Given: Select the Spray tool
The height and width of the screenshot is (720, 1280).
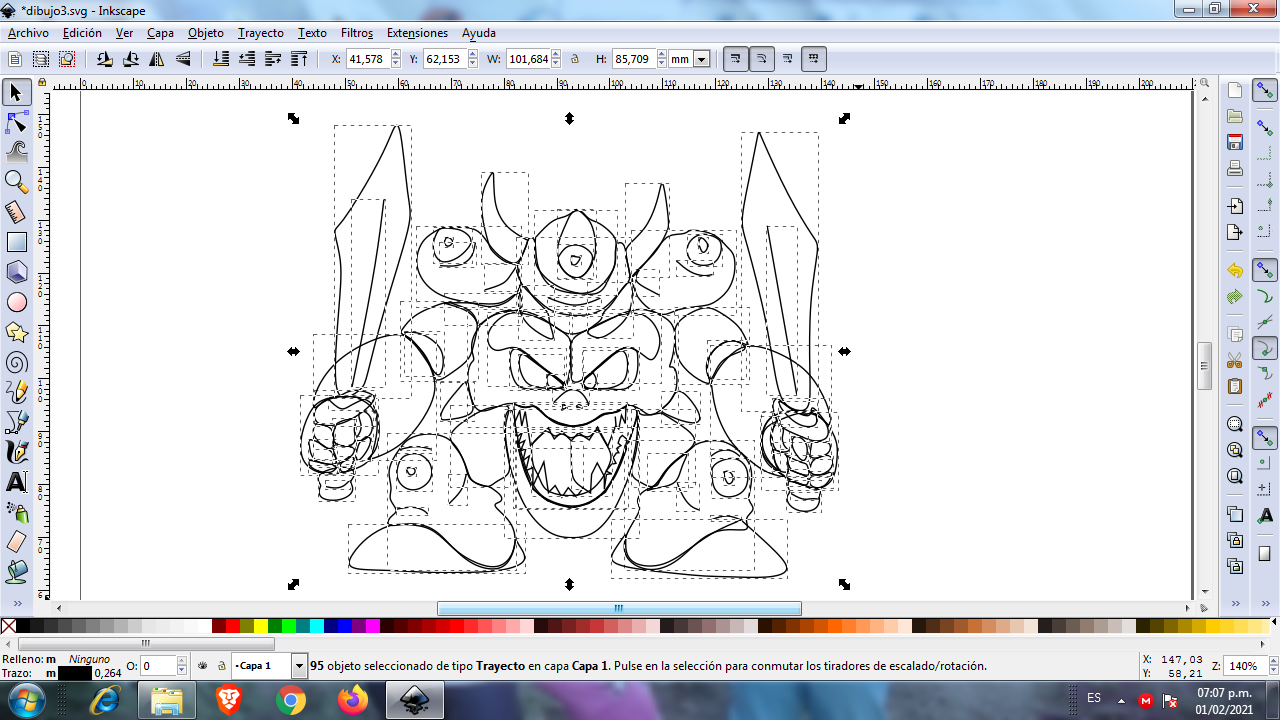Looking at the screenshot, I should 16,511.
